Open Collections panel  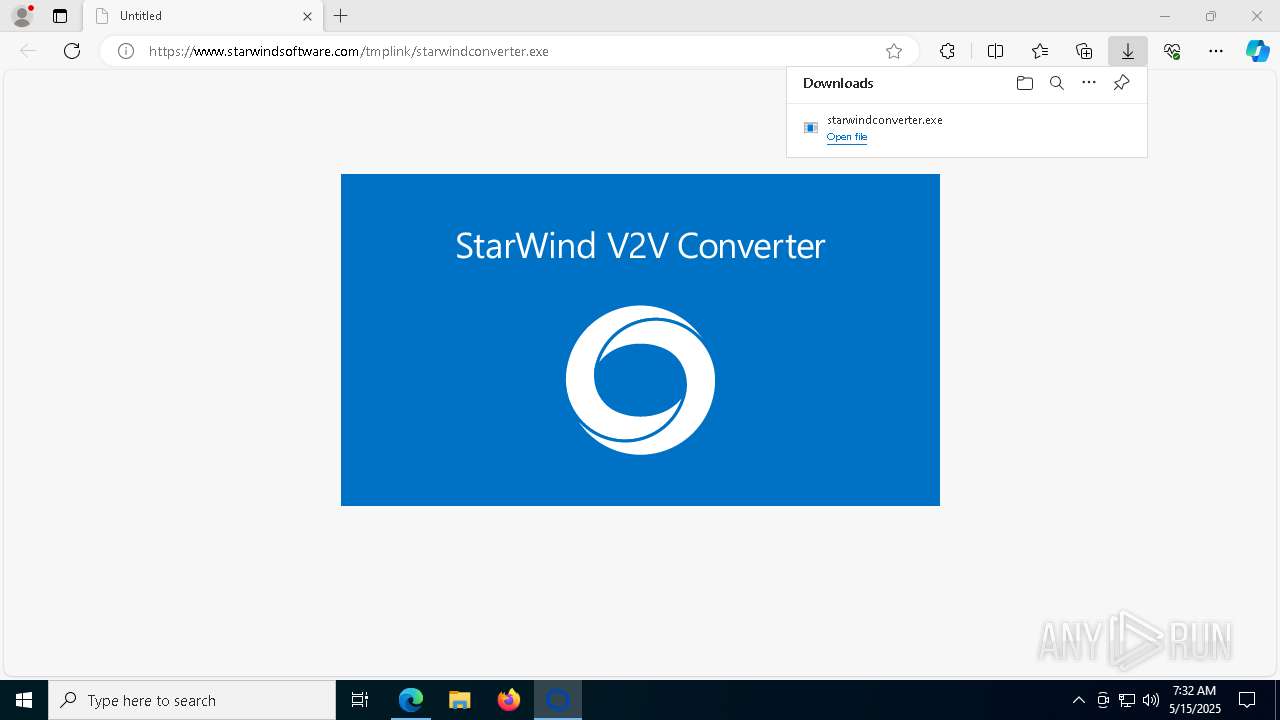click(1084, 51)
